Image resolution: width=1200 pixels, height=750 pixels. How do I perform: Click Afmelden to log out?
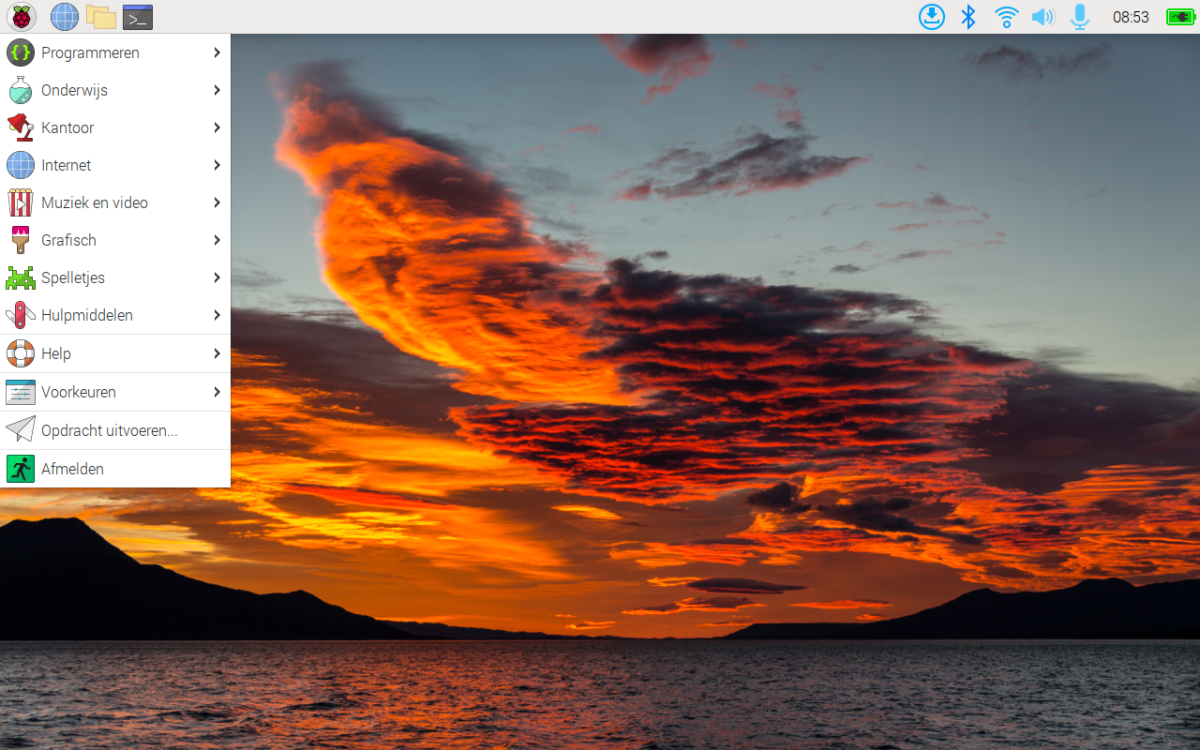(x=72, y=469)
